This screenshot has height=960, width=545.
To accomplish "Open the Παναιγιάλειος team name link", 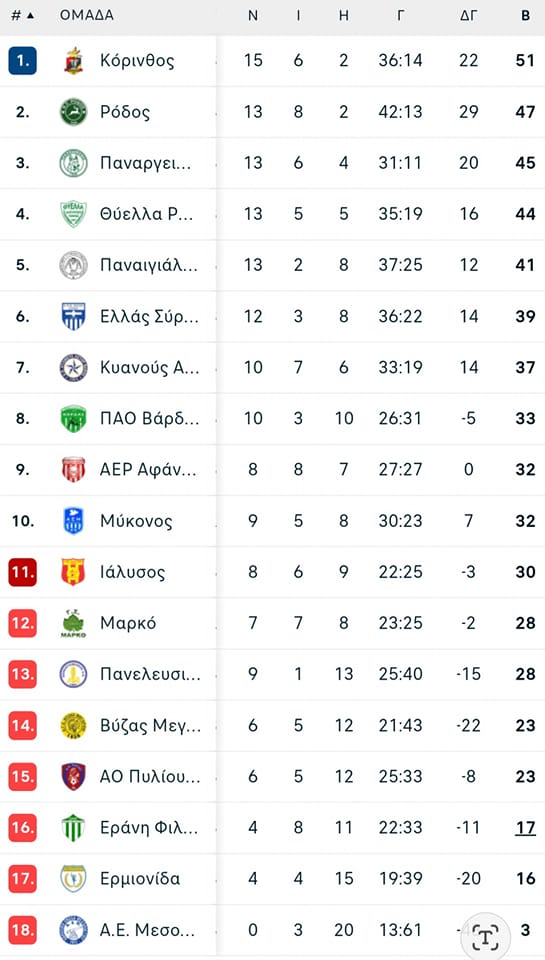I will point(149,266).
